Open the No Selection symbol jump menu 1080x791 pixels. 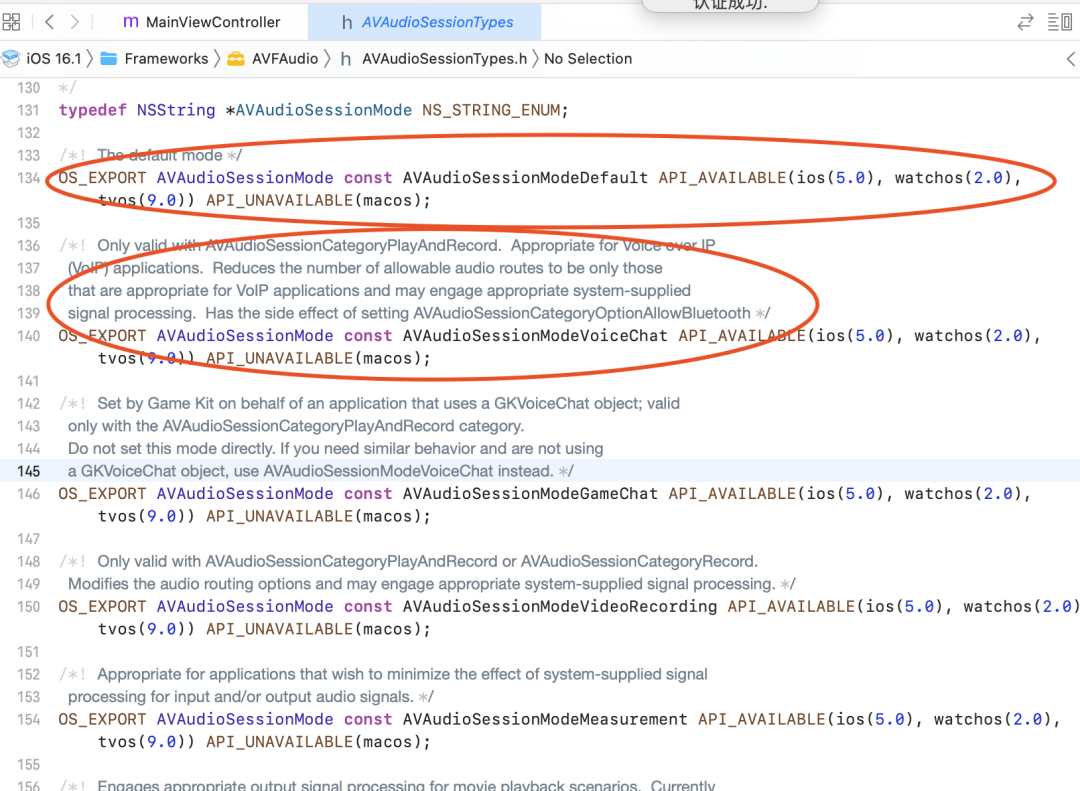point(588,58)
